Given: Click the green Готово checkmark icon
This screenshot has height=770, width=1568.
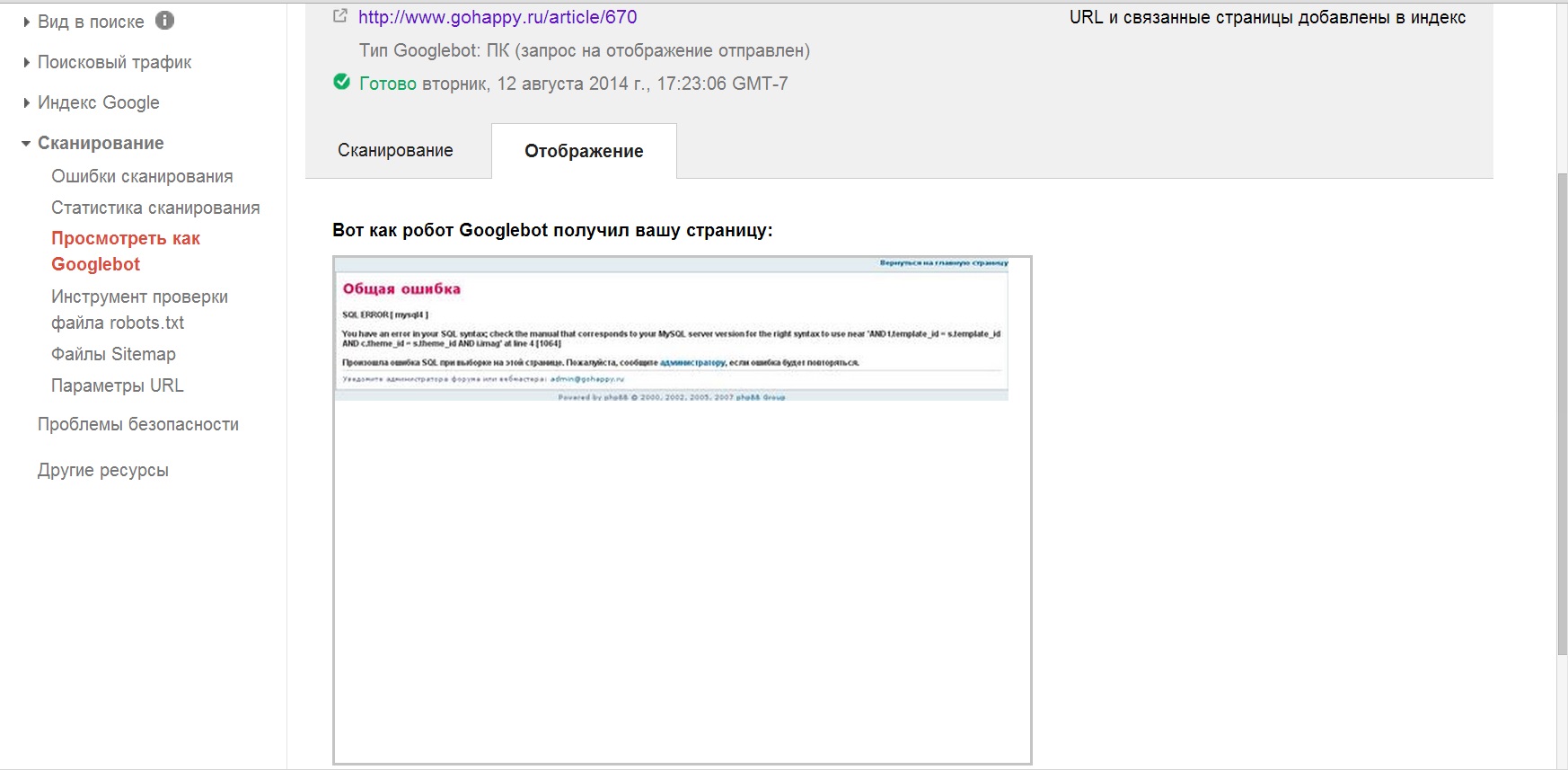Looking at the screenshot, I should [341, 83].
